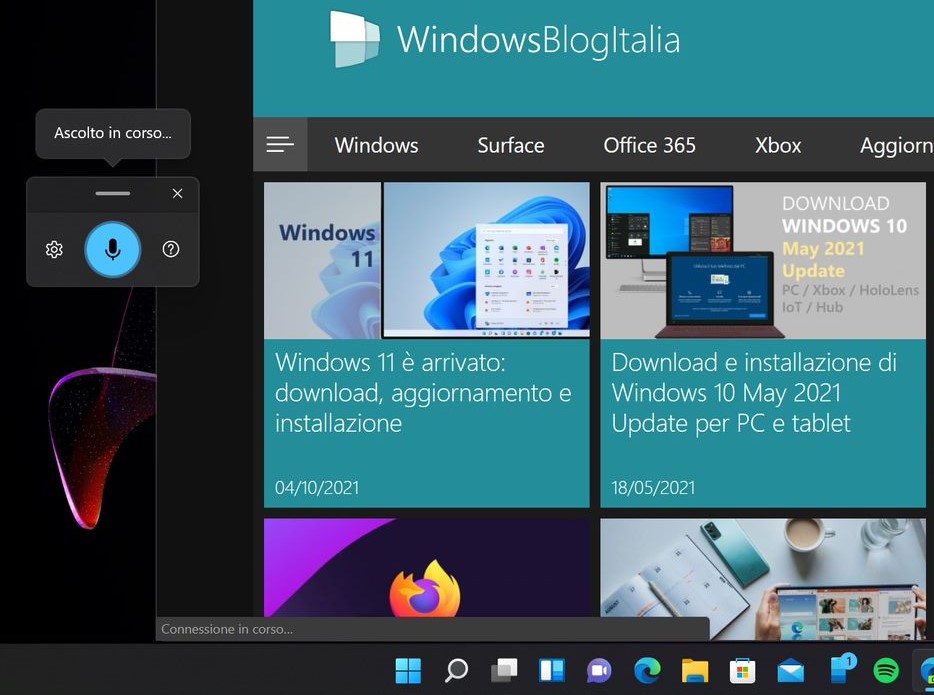934x695 pixels.
Task: Open File Explorer from taskbar
Action: [695, 671]
